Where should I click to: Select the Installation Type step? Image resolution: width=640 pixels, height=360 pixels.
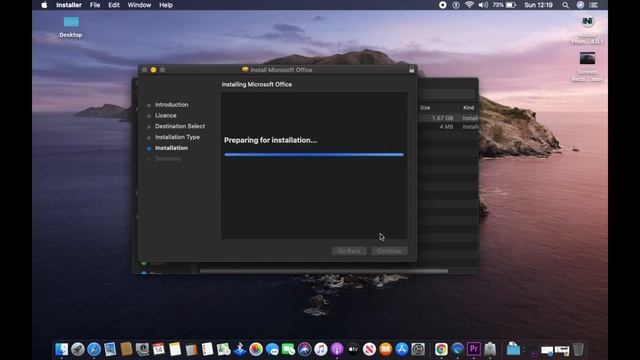click(x=177, y=137)
